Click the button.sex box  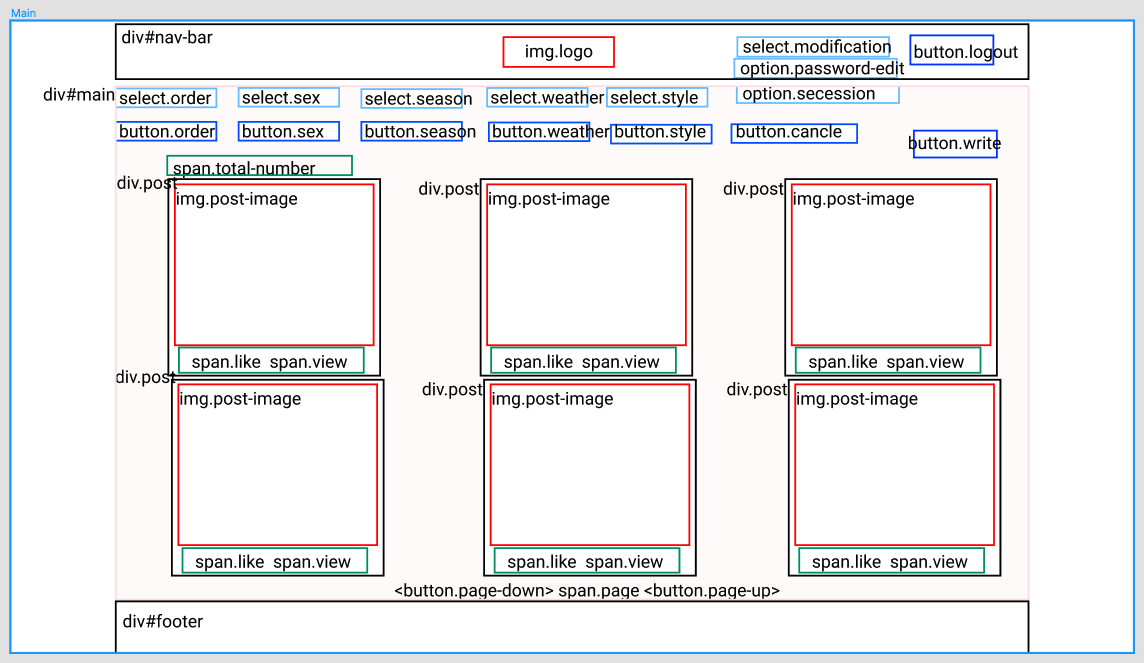(x=289, y=131)
